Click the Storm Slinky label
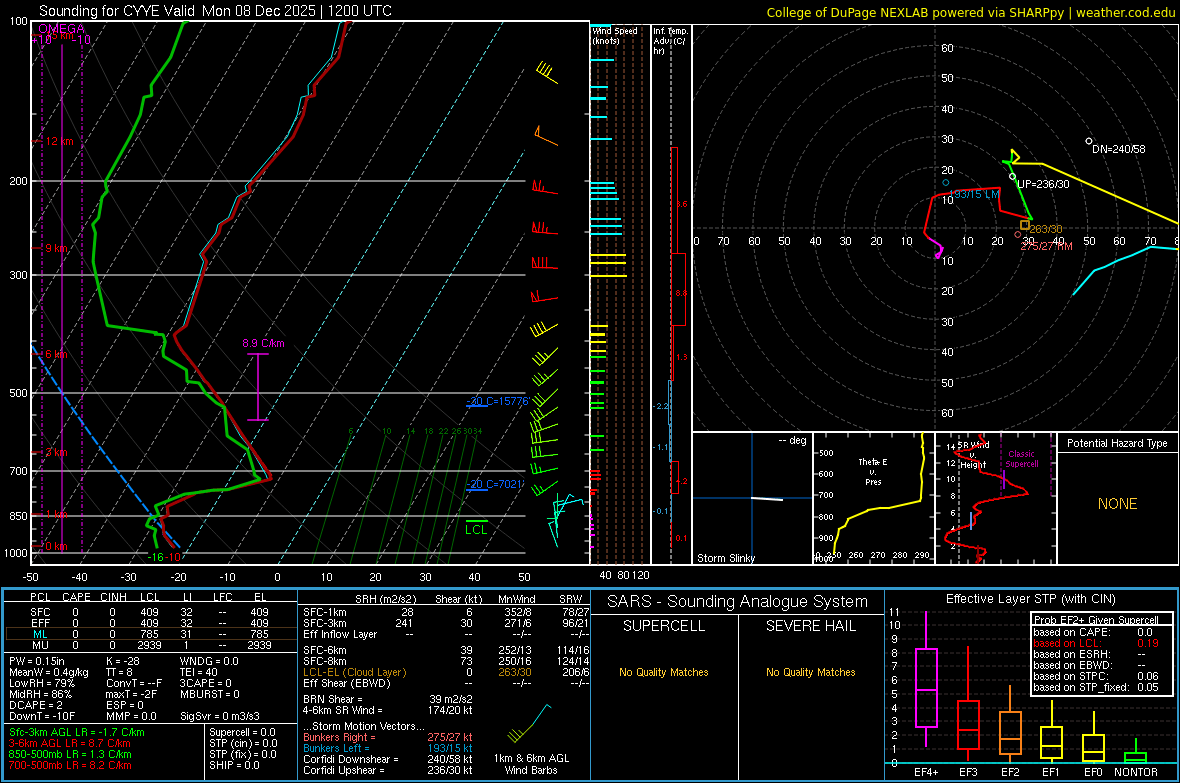The width and height of the screenshot is (1180, 783). click(x=725, y=558)
